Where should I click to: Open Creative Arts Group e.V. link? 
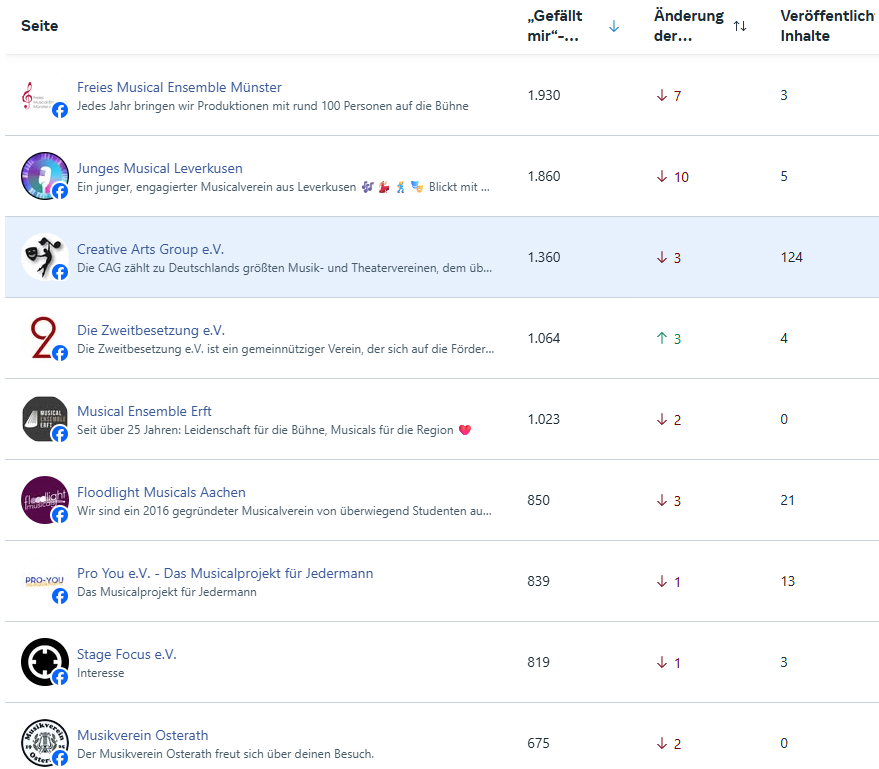click(x=151, y=249)
